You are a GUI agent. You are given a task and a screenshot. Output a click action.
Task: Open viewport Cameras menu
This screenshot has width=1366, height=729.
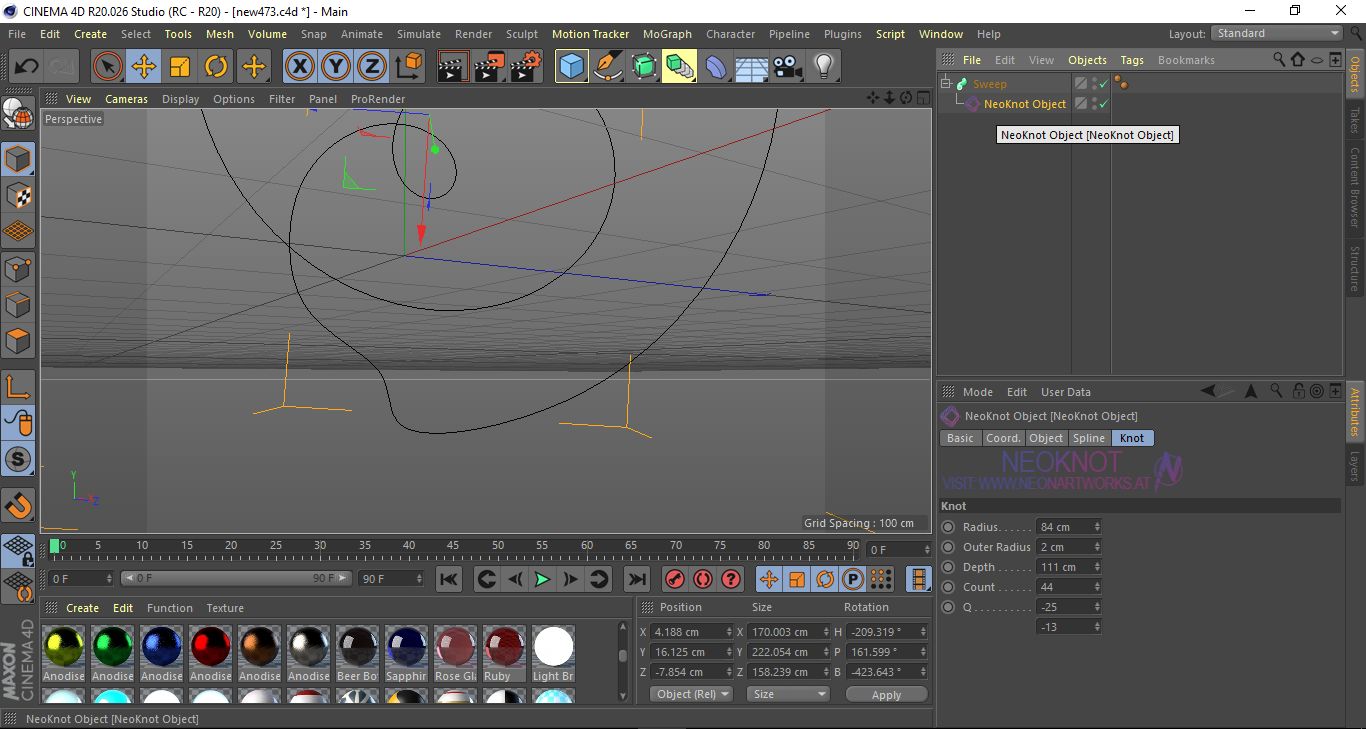[x=126, y=99]
